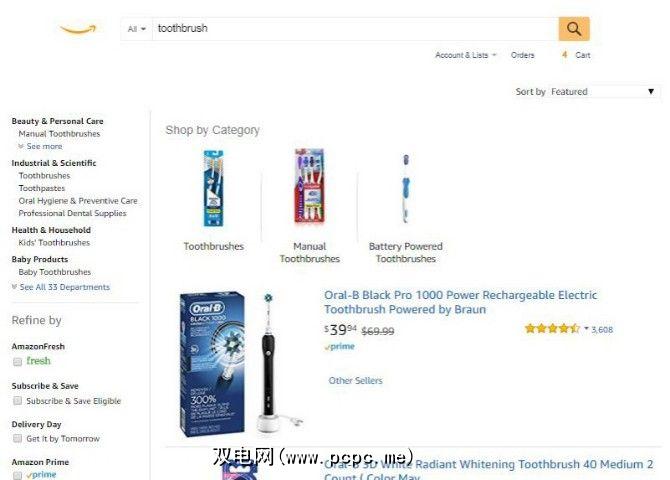670x480 pixels.
Task: Expand See more under Beauty & Personal Care
Action: (41, 146)
